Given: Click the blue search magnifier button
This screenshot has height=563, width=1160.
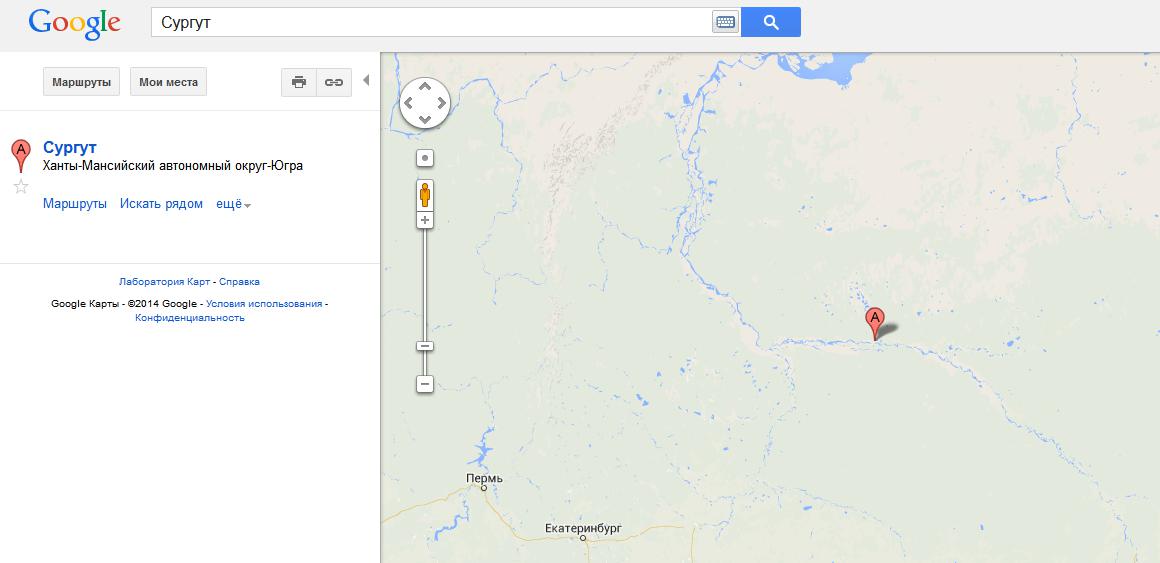Looking at the screenshot, I should (770, 22).
